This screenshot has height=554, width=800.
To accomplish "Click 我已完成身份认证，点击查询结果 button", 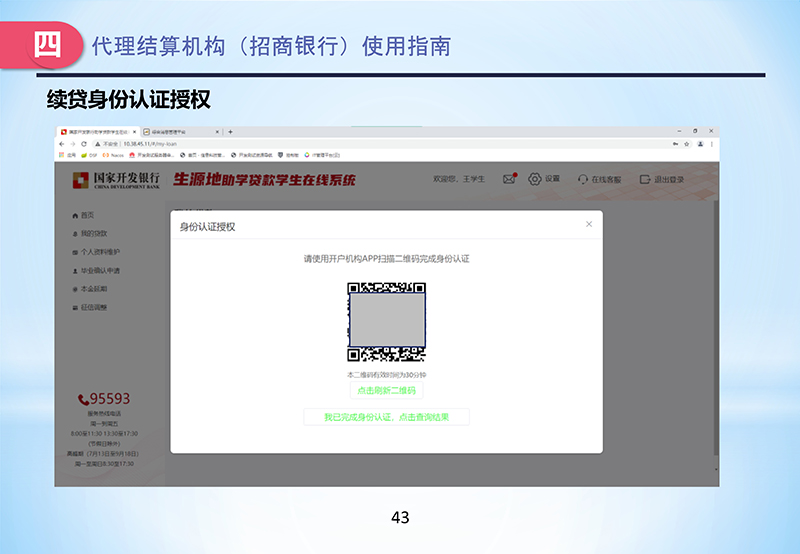I will [x=386, y=417].
